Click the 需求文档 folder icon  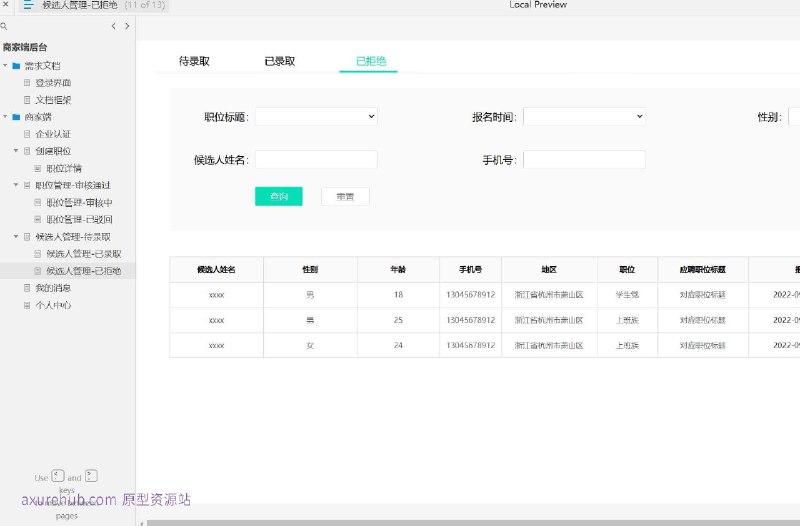pos(16,66)
